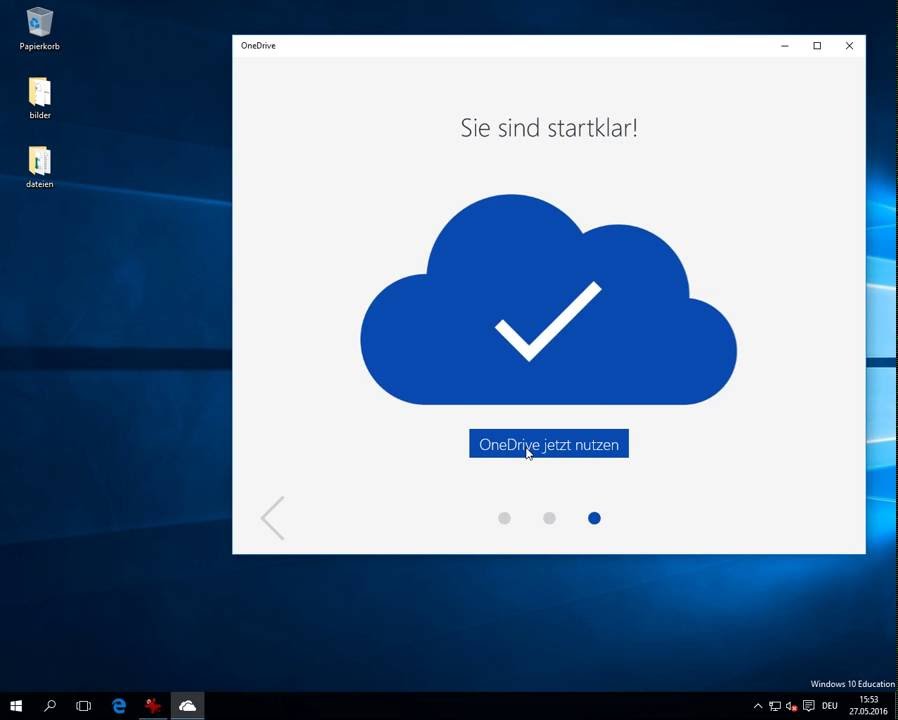Go back using the left arrow chevron
Image resolution: width=898 pixels, height=720 pixels.
pyautogui.click(x=273, y=518)
